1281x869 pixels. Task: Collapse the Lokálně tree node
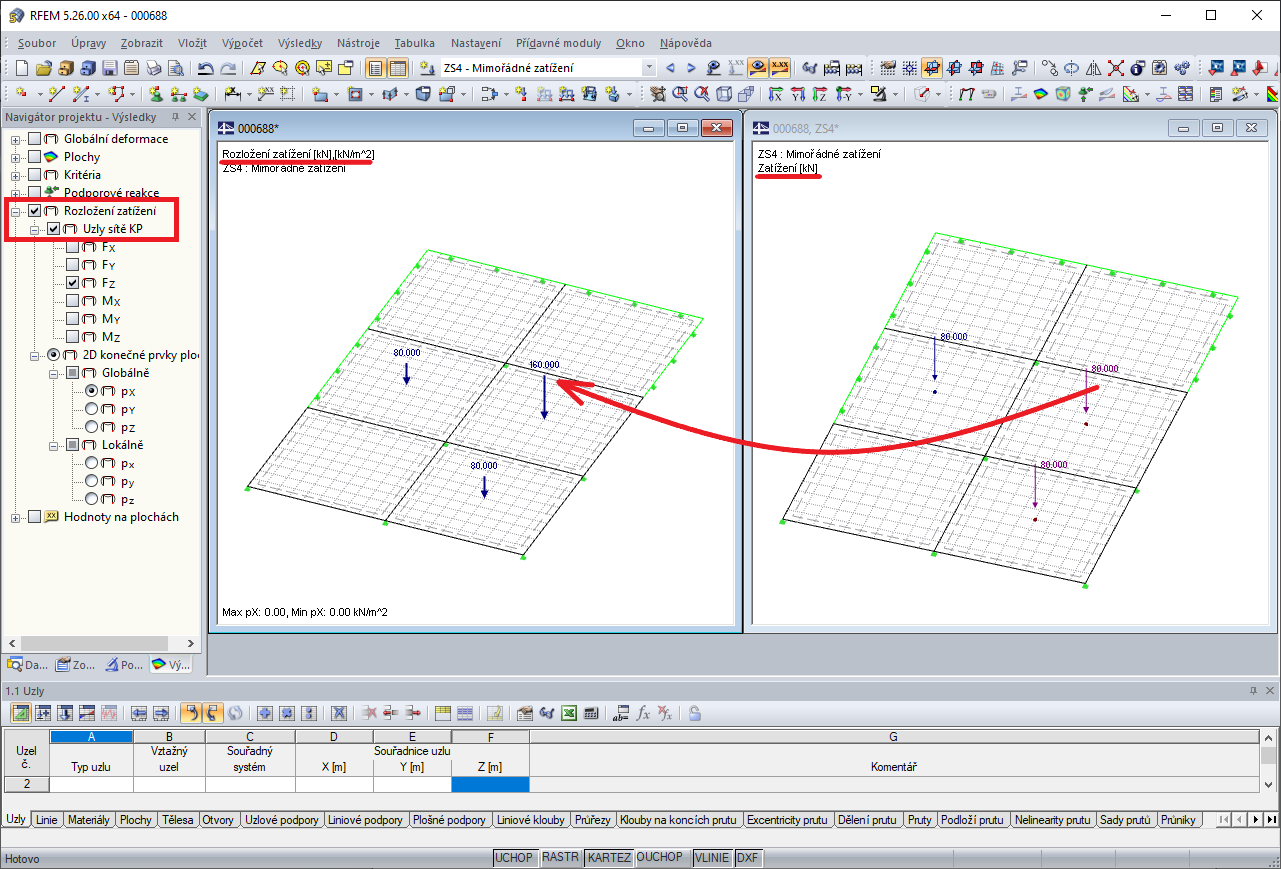54,445
